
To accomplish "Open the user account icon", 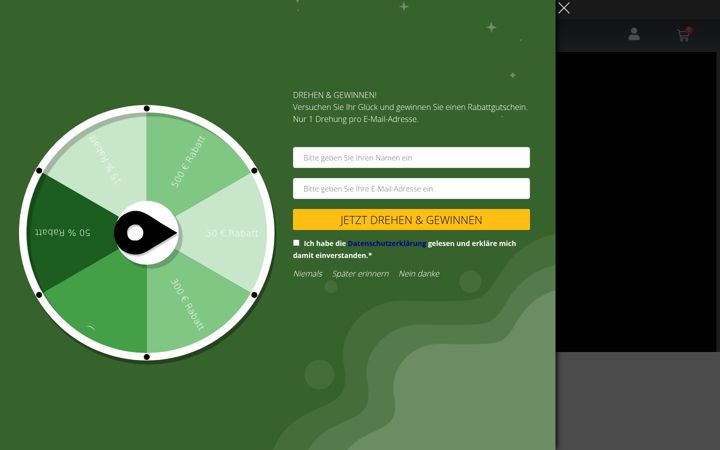I will pyautogui.click(x=634, y=34).
